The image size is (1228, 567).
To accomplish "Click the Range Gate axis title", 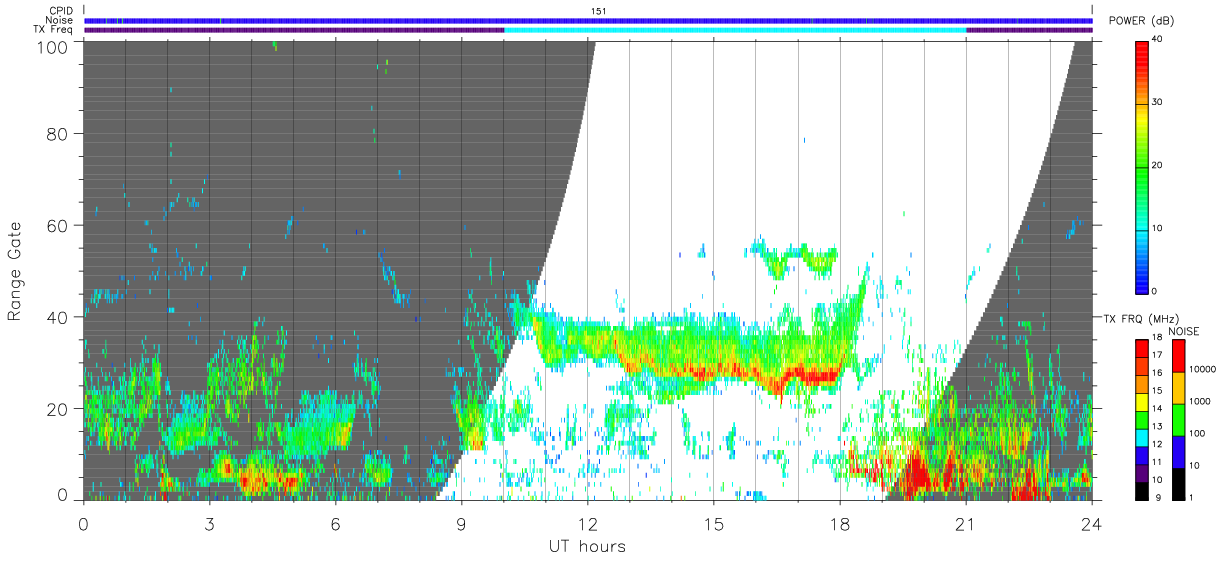I will point(15,271).
